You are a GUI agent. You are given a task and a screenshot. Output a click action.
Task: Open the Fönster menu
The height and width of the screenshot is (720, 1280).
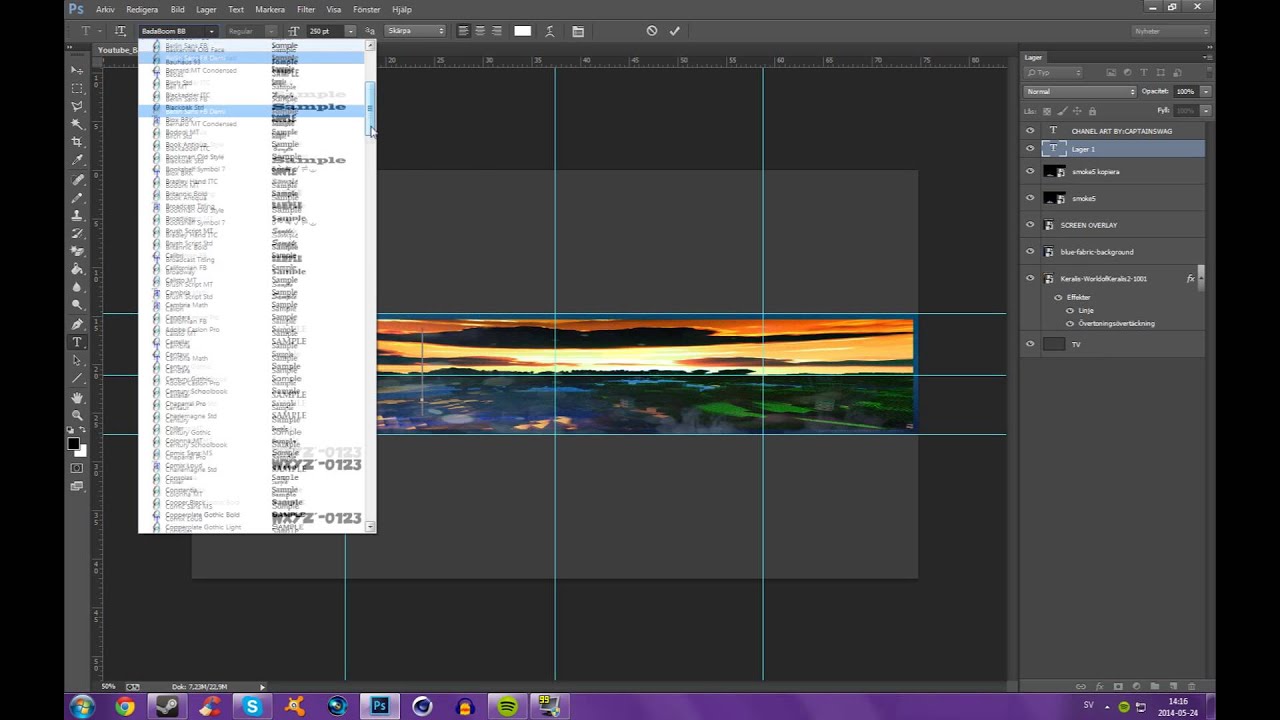point(367,9)
